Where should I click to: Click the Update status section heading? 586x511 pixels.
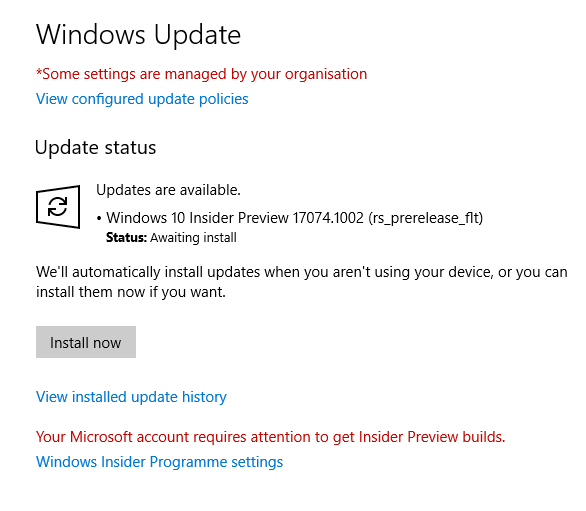point(95,148)
